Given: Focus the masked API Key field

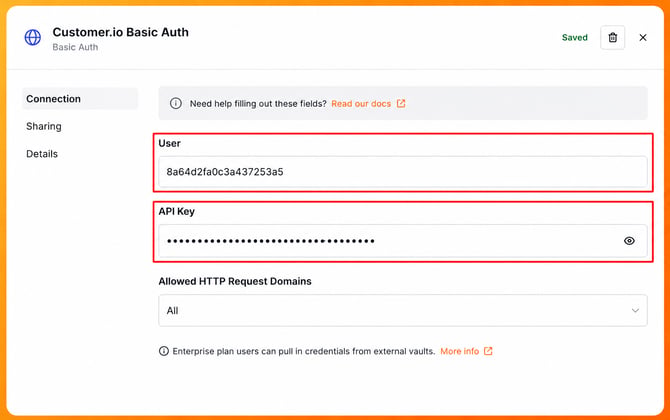Looking at the screenshot, I should click(403, 241).
